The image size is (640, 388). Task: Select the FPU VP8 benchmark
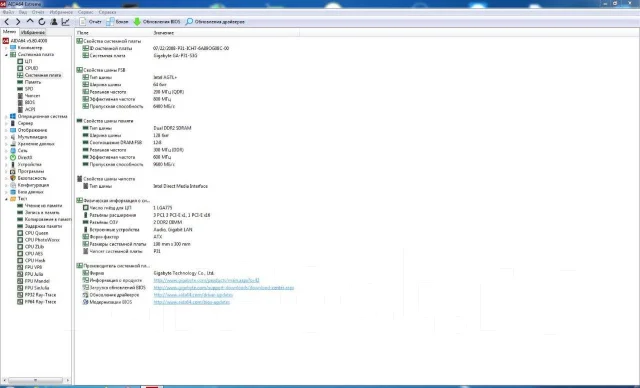[33, 267]
